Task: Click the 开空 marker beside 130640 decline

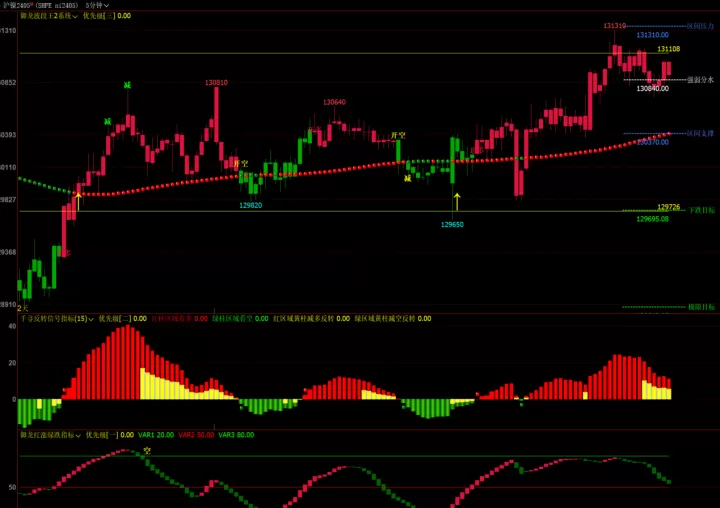Action: 398,135
